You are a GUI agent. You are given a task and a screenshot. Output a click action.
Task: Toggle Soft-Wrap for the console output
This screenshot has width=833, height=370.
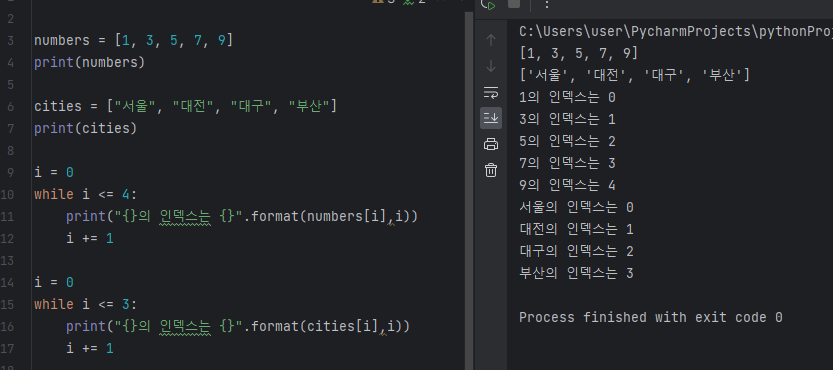(491, 93)
